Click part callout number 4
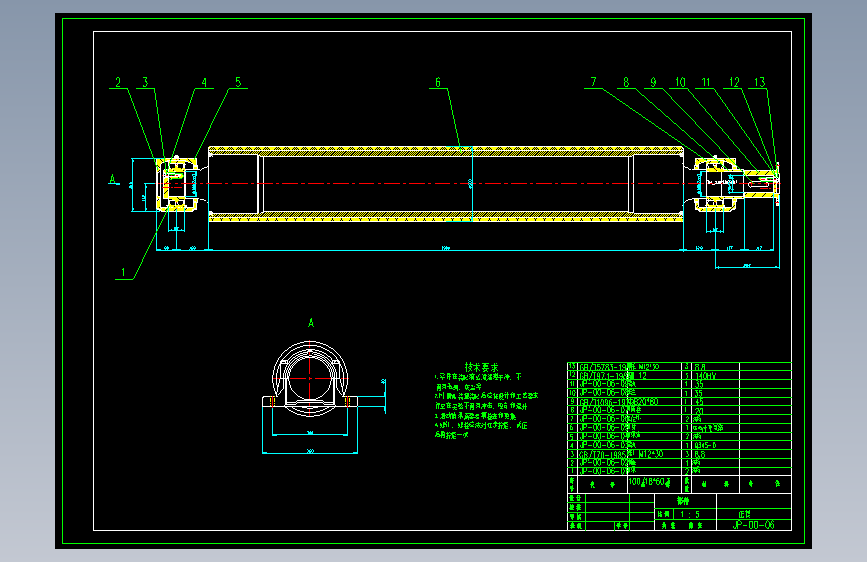Image resolution: width=867 pixels, height=562 pixels. pos(204,82)
